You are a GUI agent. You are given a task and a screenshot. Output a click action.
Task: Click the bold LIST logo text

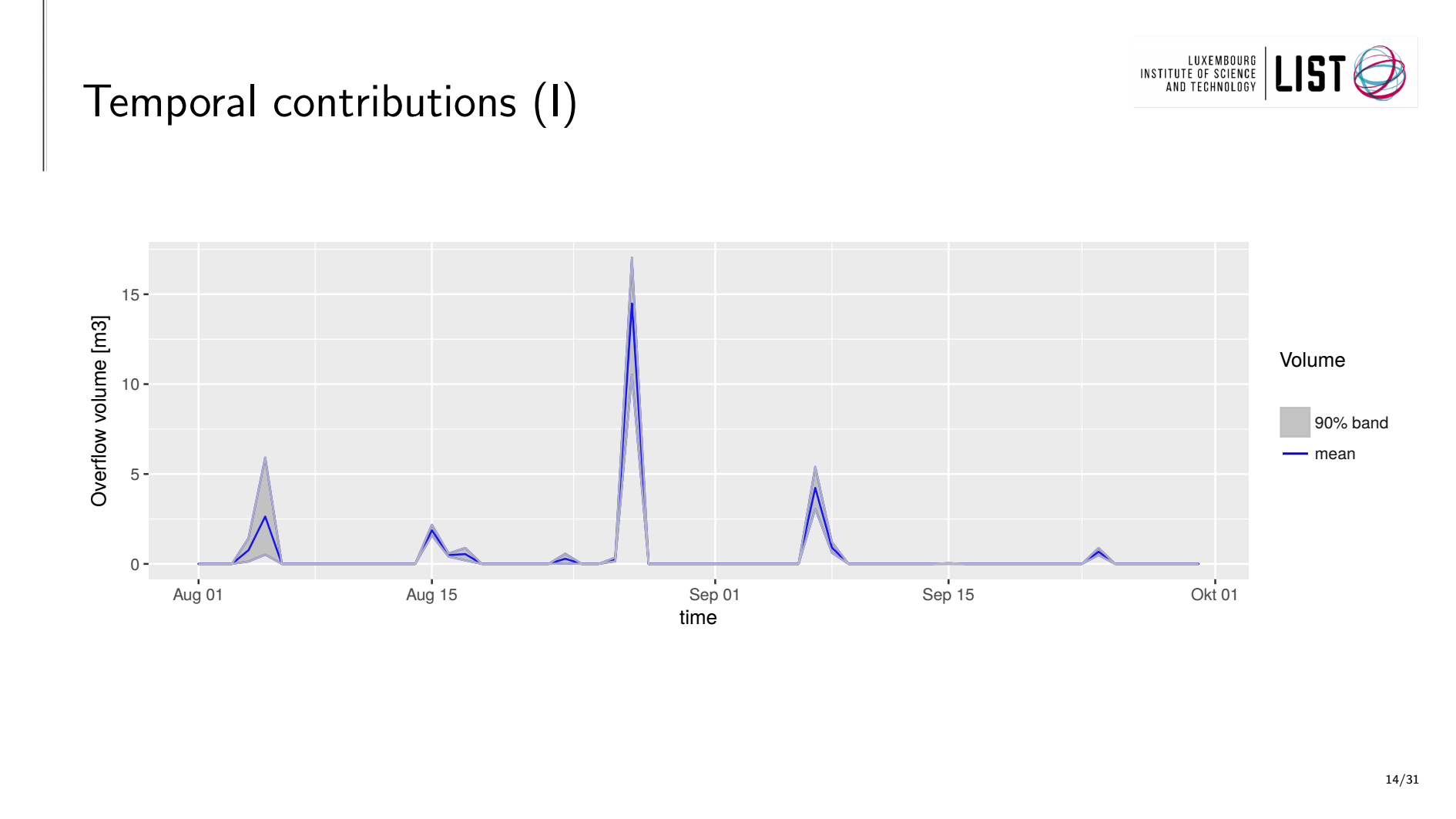click(x=1310, y=74)
